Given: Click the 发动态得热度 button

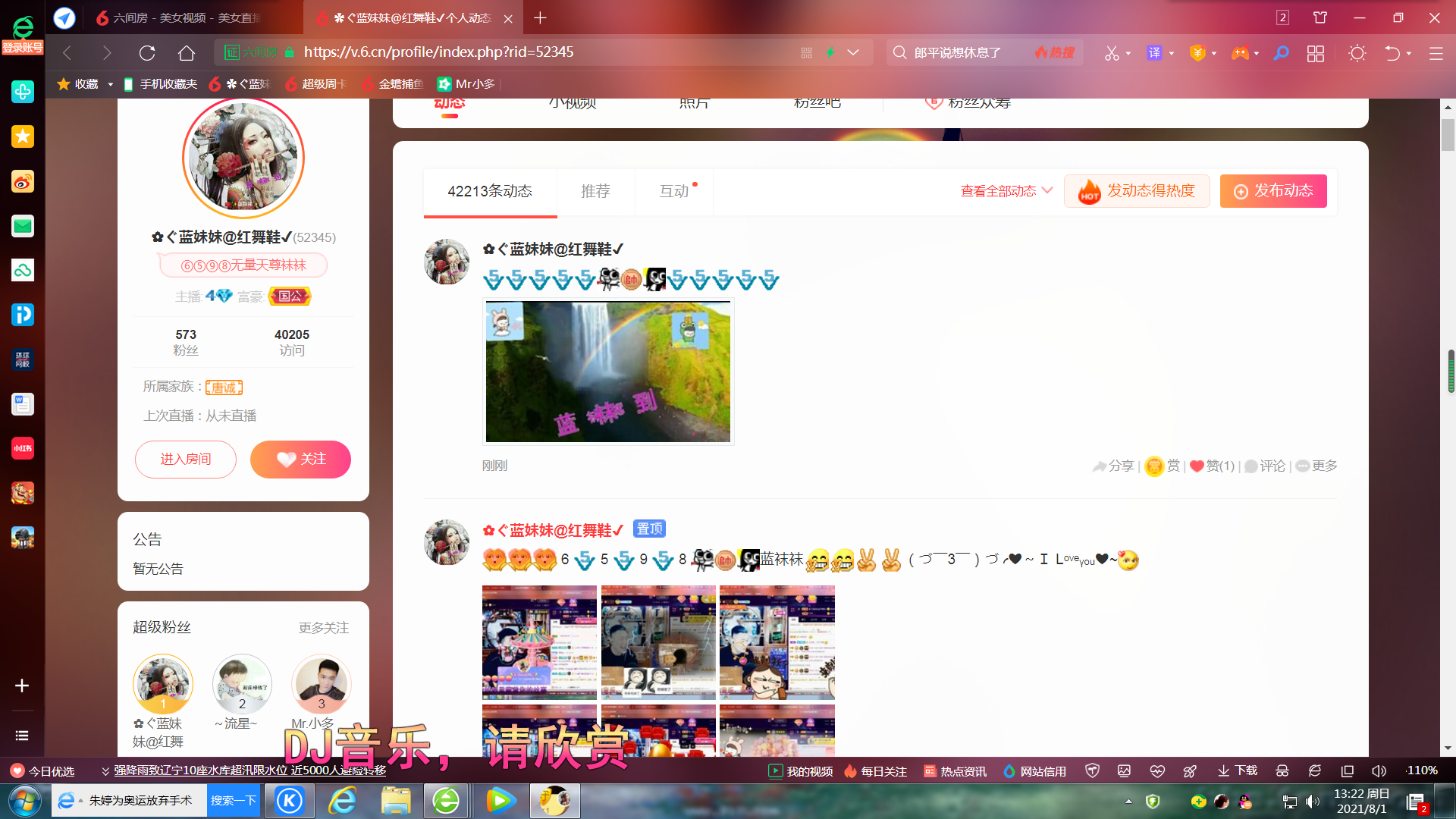Looking at the screenshot, I should tap(1137, 191).
